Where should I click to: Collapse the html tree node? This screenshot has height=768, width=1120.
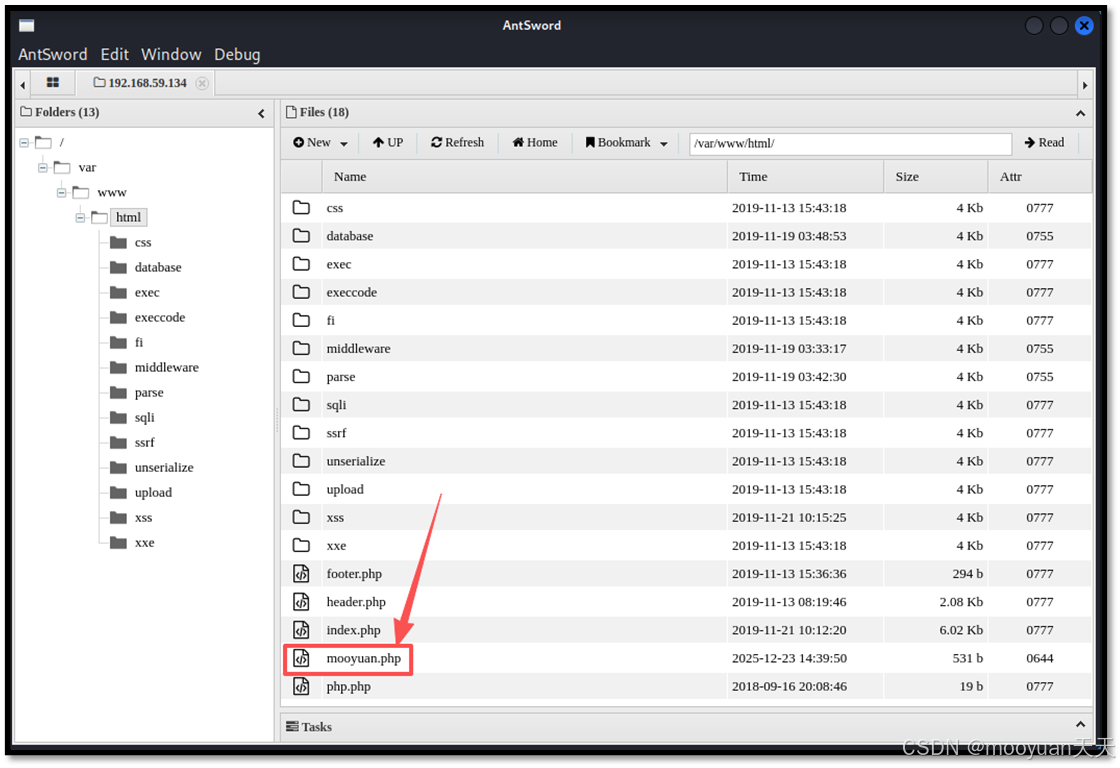pos(80,218)
